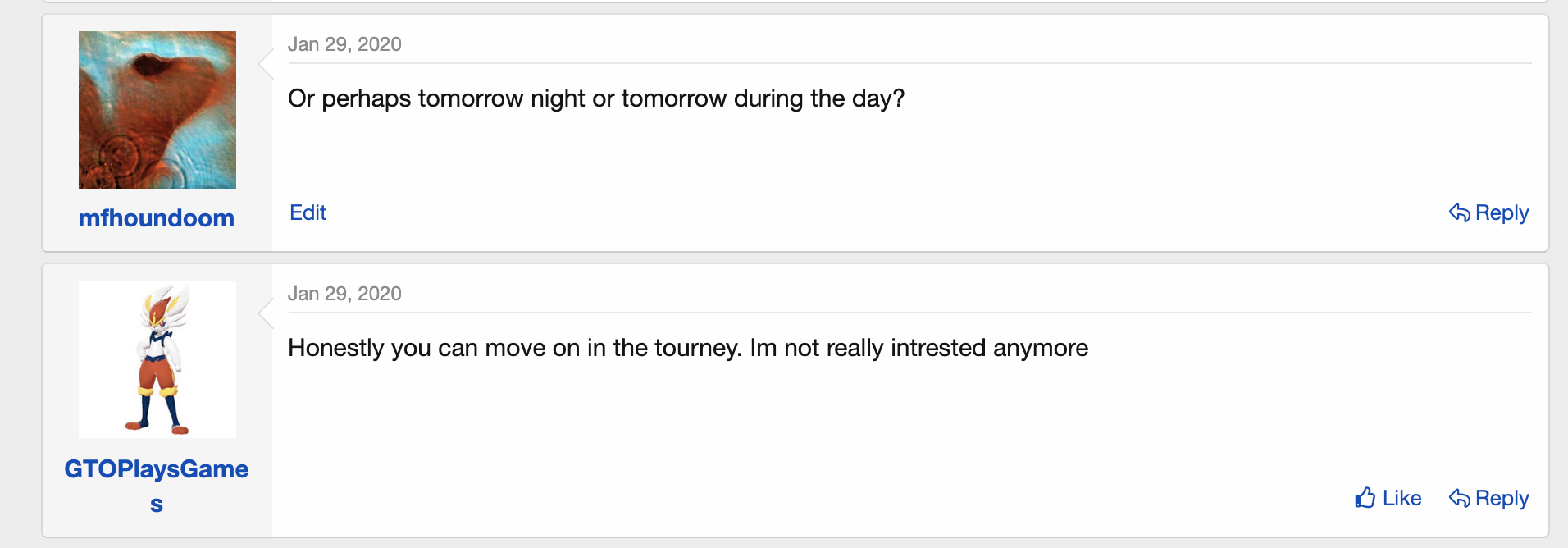1568x548 pixels.
Task: Open the GTOPlaysGames username profile link
Action: click(157, 469)
